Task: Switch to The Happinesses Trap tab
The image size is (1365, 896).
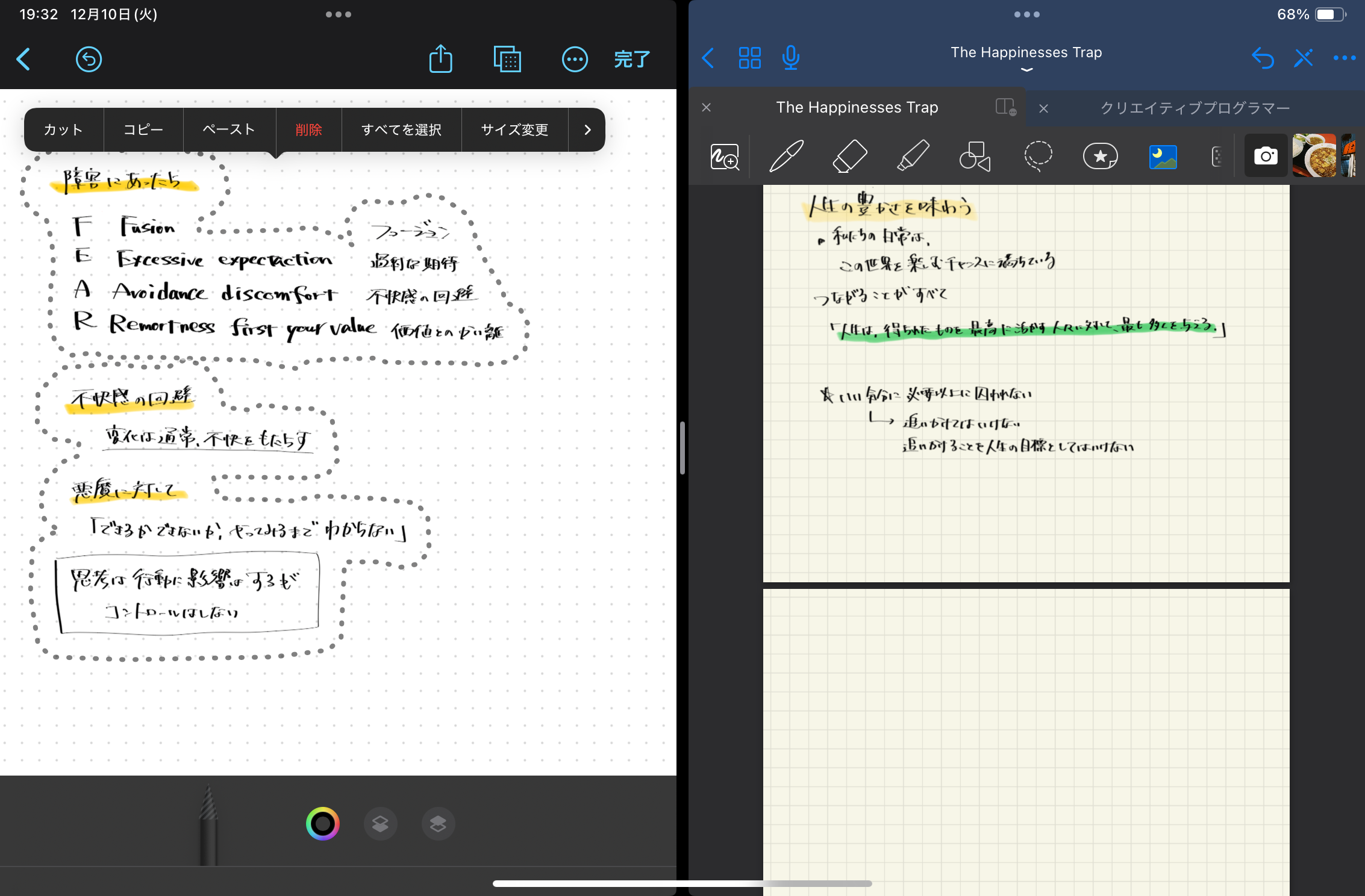Action: [x=857, y=107]
